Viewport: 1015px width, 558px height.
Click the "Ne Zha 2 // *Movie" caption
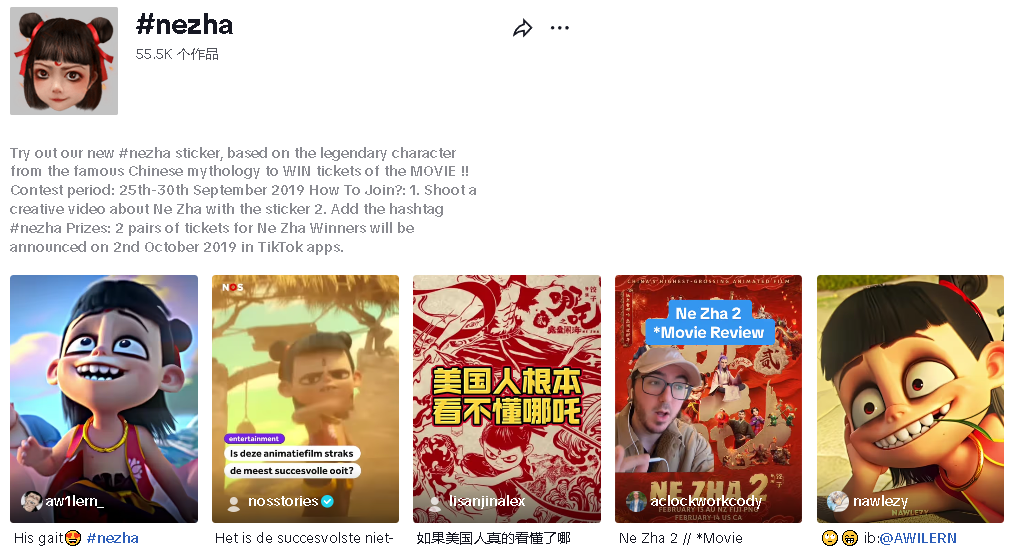(681, 538)
